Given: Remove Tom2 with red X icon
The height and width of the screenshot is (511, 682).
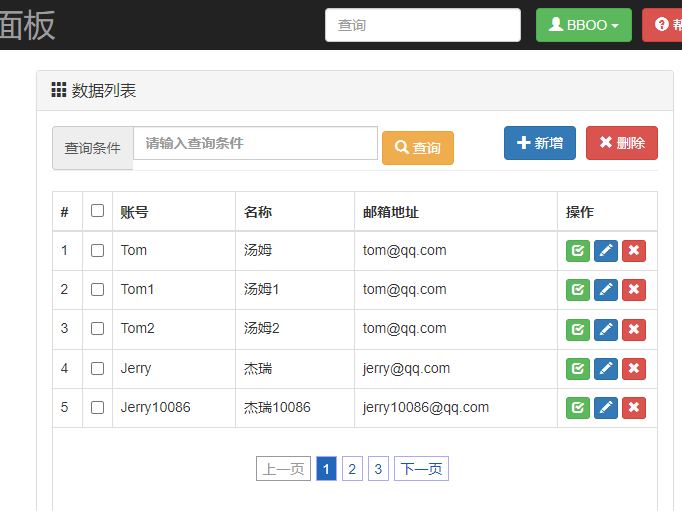Looking at the screenshot, I should click(634, 329).
